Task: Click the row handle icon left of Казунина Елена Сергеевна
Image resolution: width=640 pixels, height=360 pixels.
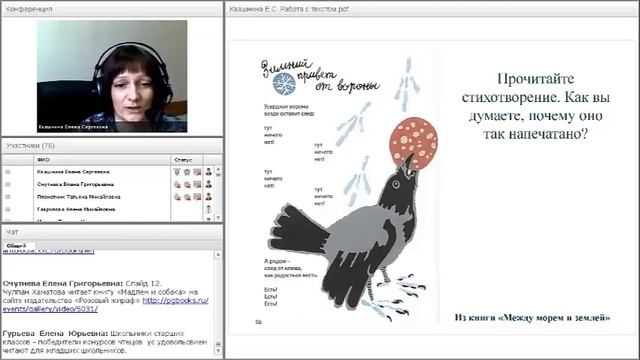Action: click(8, 172)
